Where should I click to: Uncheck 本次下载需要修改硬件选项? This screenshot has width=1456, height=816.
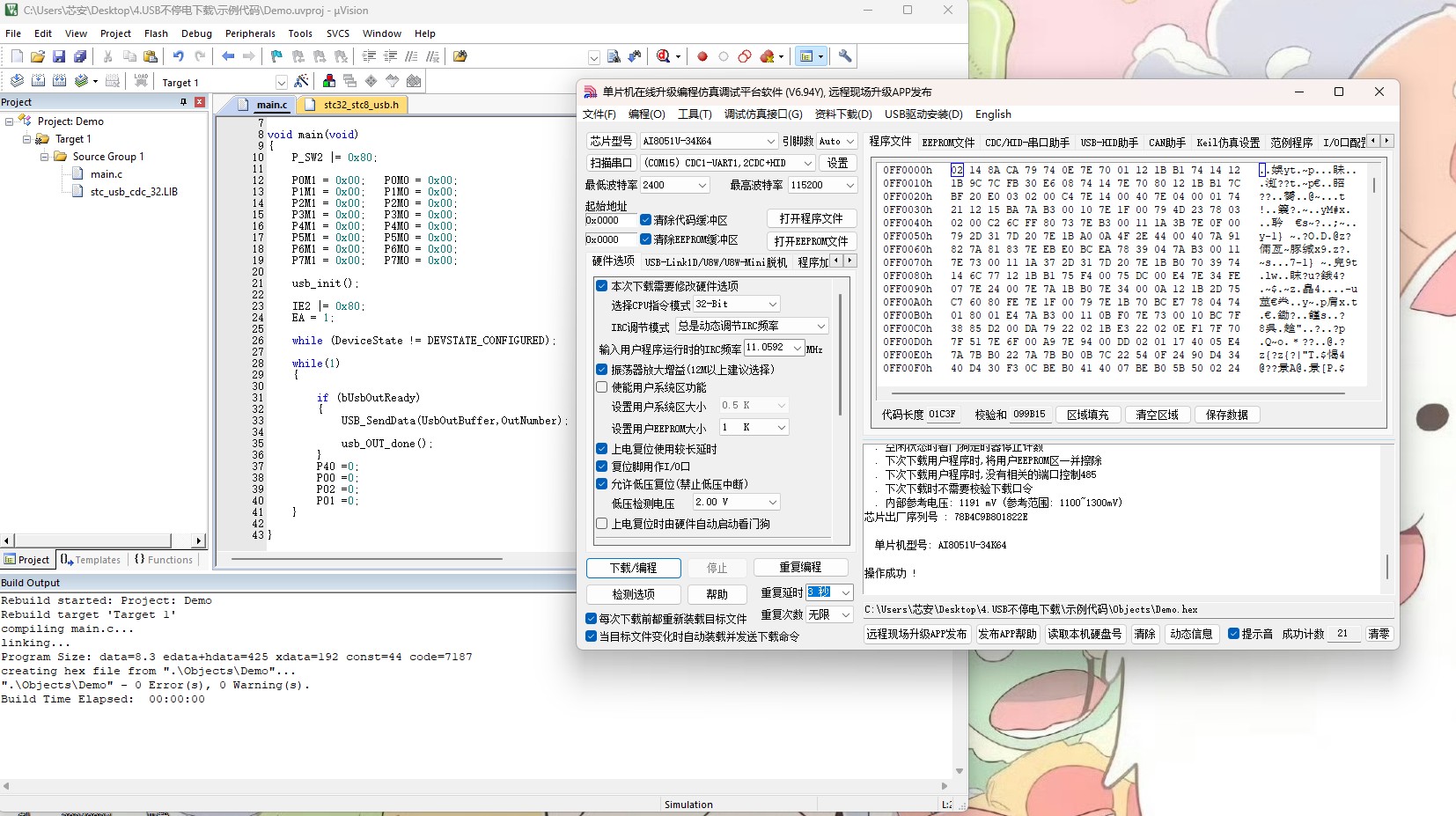602,286
